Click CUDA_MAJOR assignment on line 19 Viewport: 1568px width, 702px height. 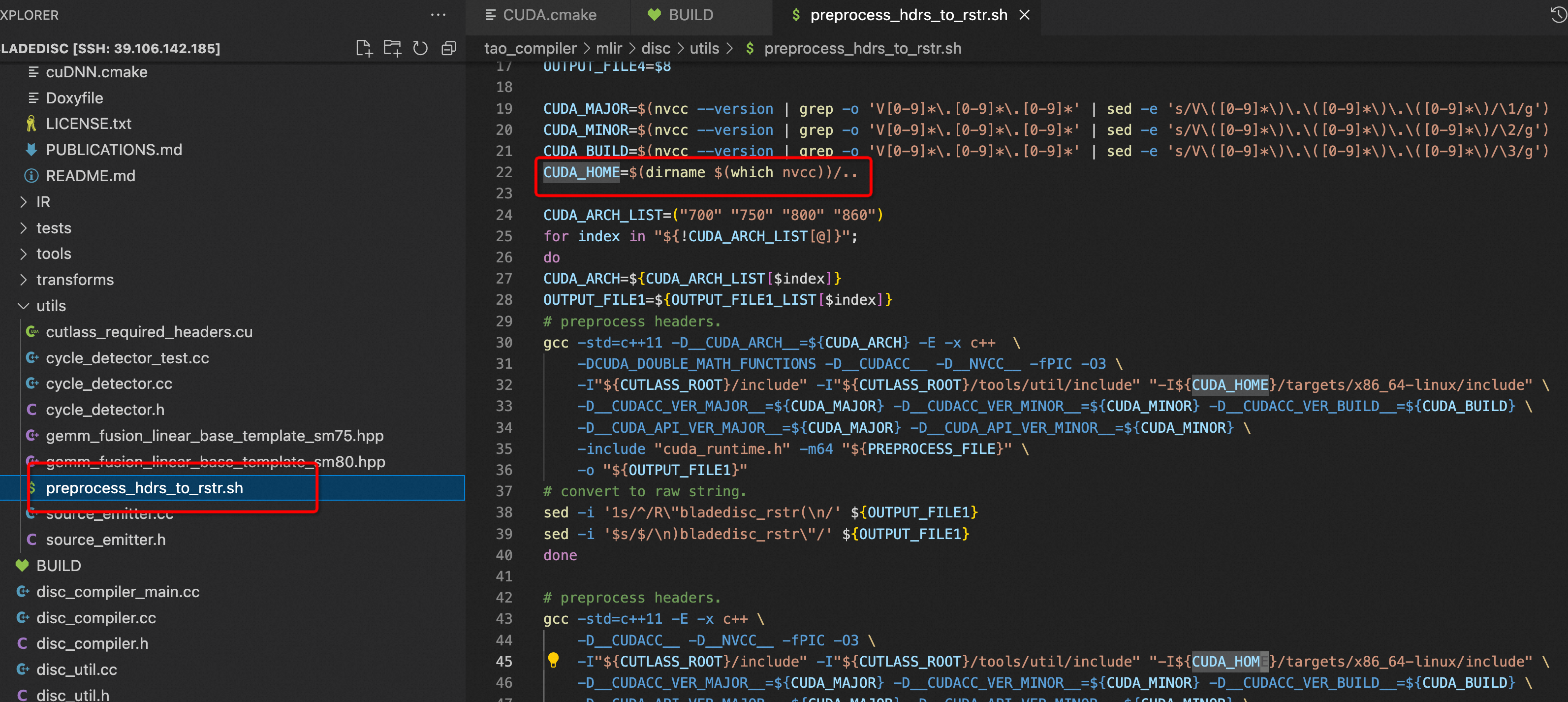click(x=586, y=109)
